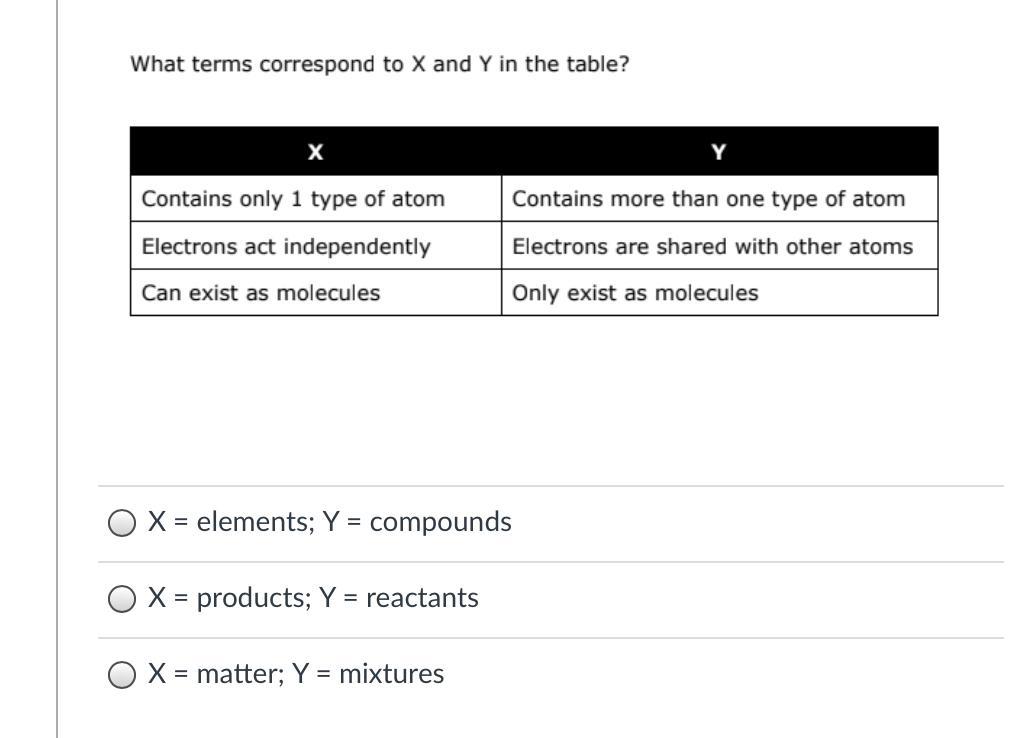Image resolution: width=1016 pixels, height=738 pixels.
Task: Click the 'X = products' answer text
Action: (230, 598)
